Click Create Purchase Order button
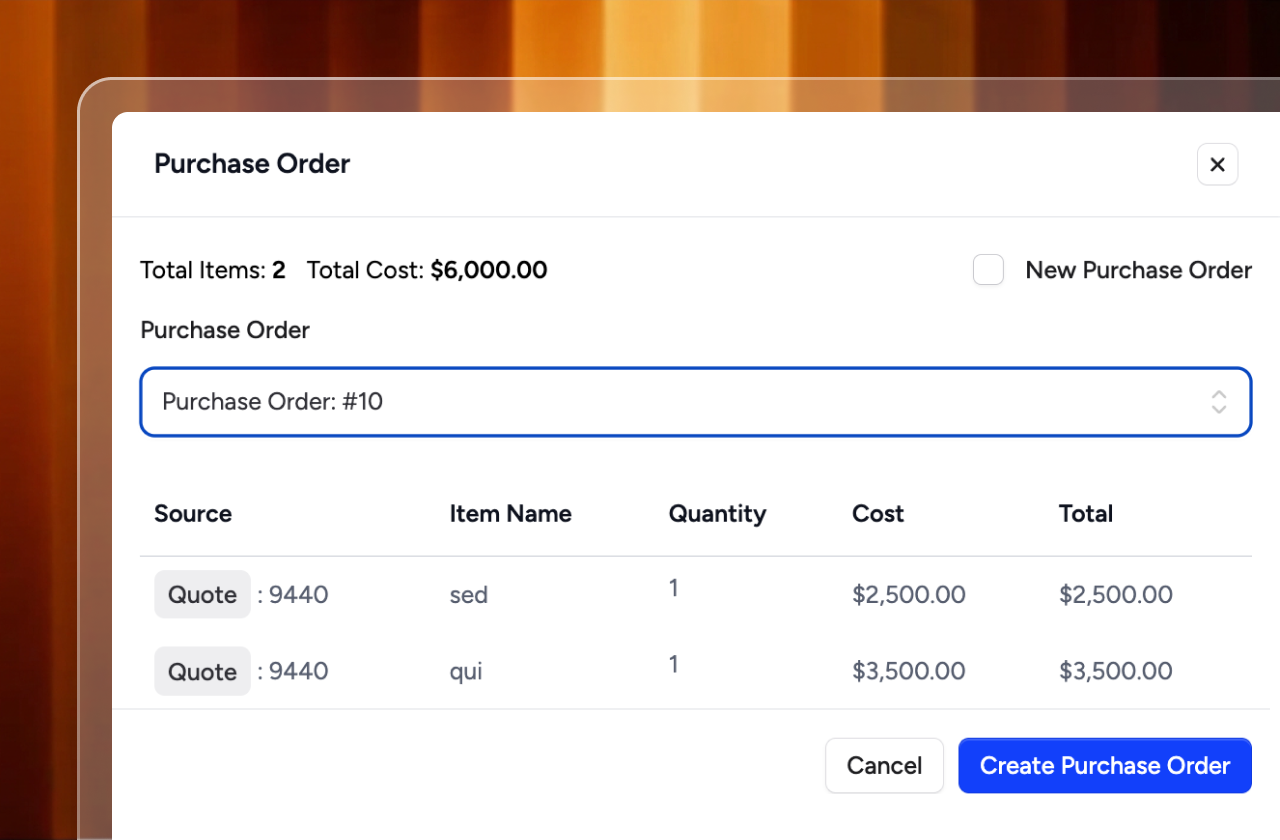1280x840 pixels. tap(1104, 766)
